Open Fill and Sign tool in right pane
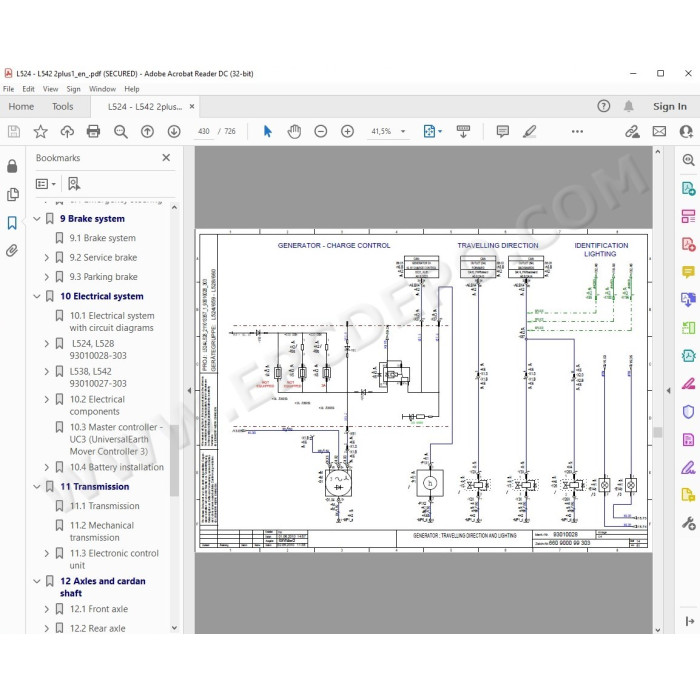The height and width of the screenshot is (700, 700). pos(688,467)
